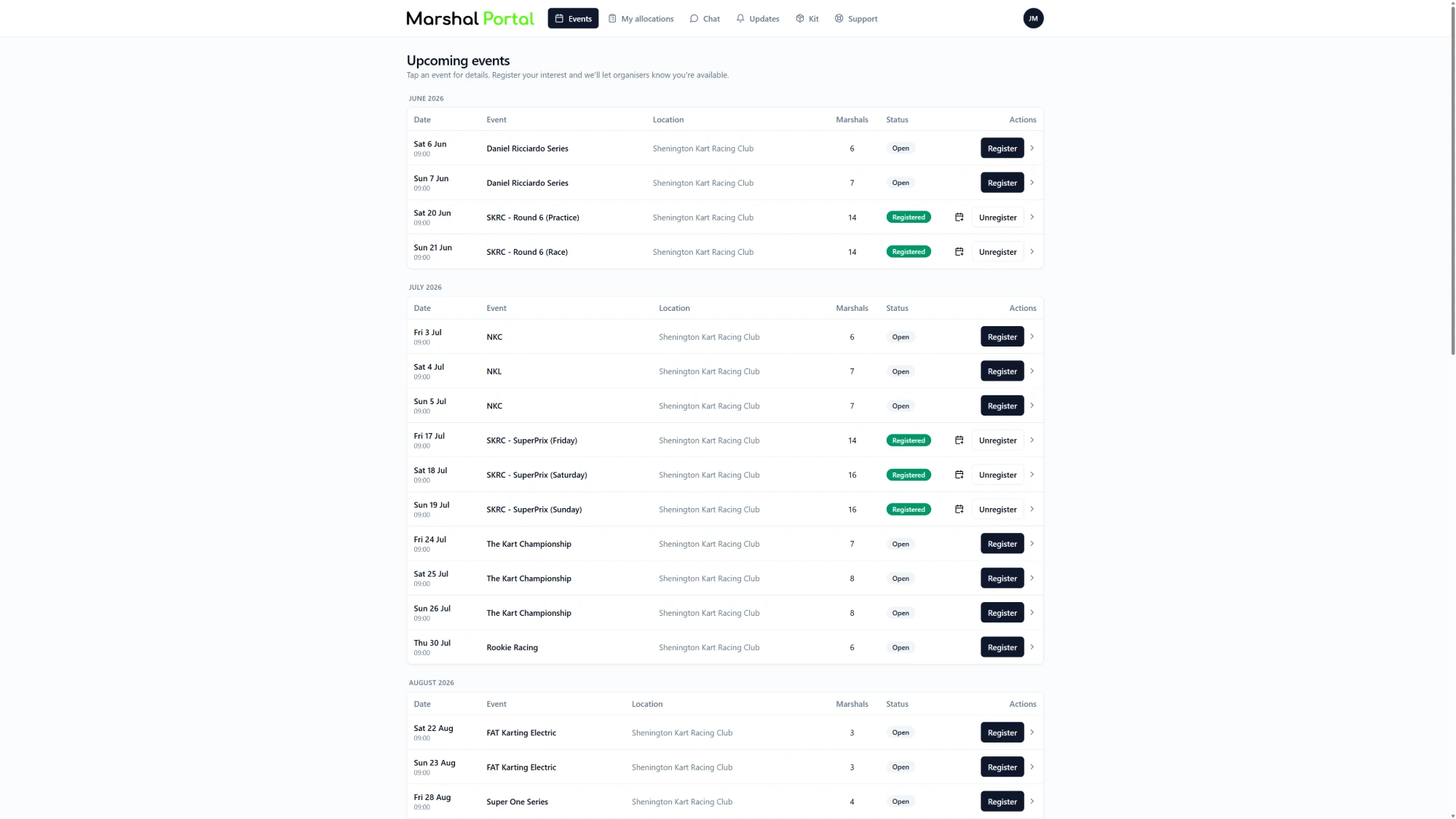Open the Support tab
The height and width of the screenshot is (819, 1456).
coord(855,18)
